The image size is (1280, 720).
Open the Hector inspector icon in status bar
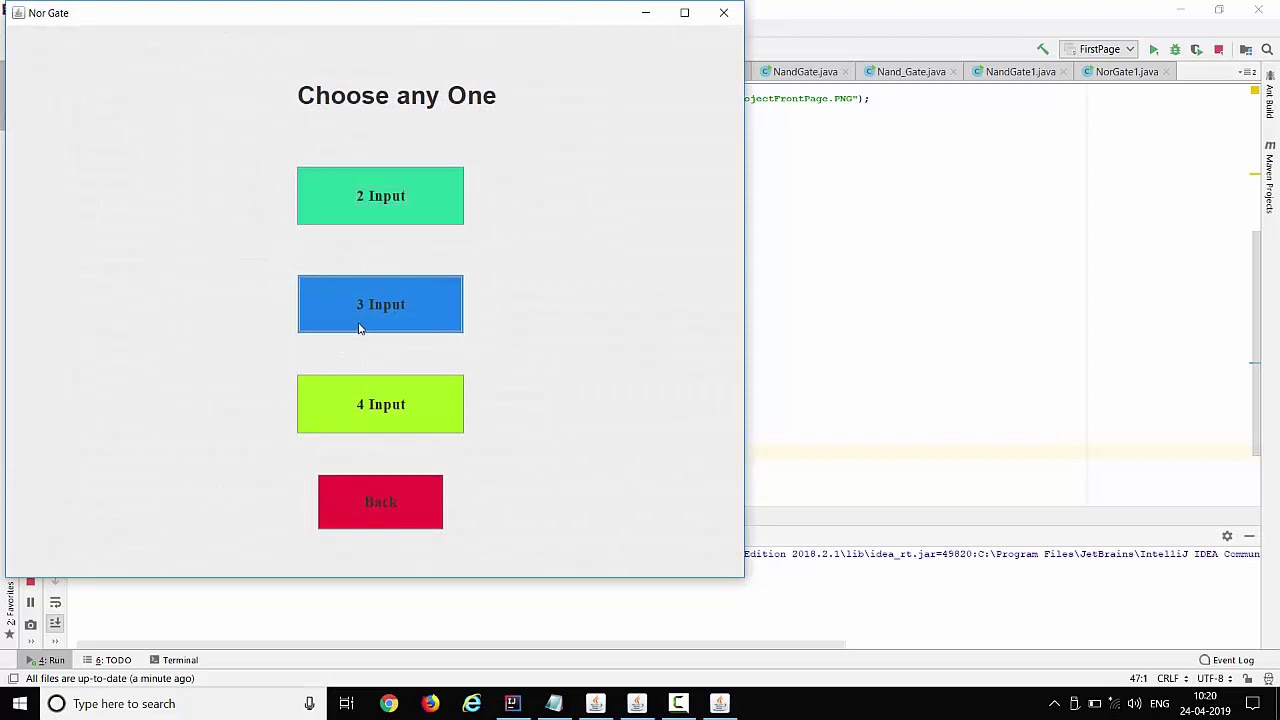(x=1268, y=678)
